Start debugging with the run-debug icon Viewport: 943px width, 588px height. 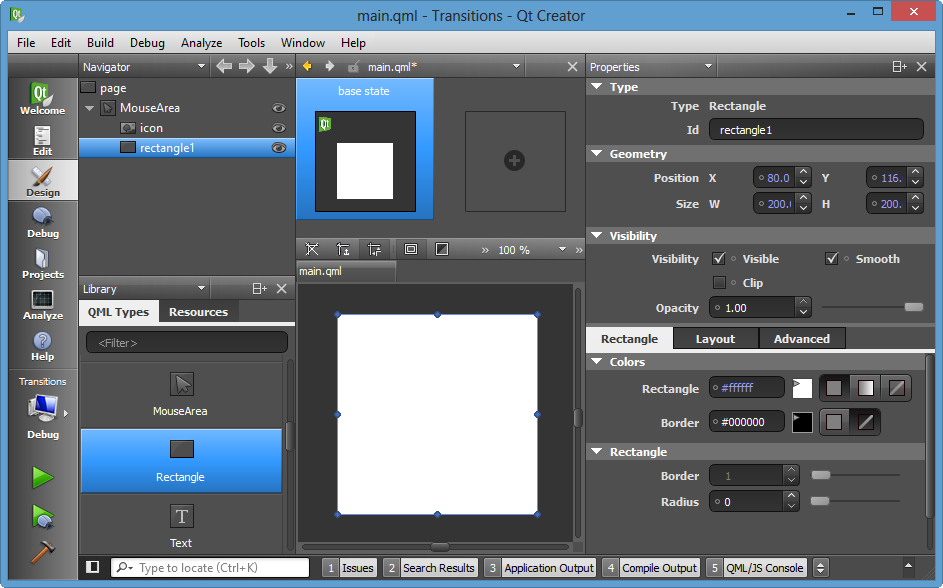tap(43, 516)
